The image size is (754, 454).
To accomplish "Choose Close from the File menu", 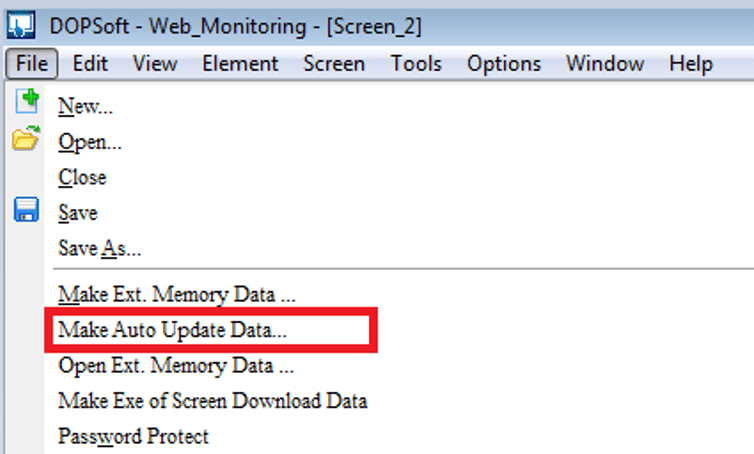I will coord(82,177).
